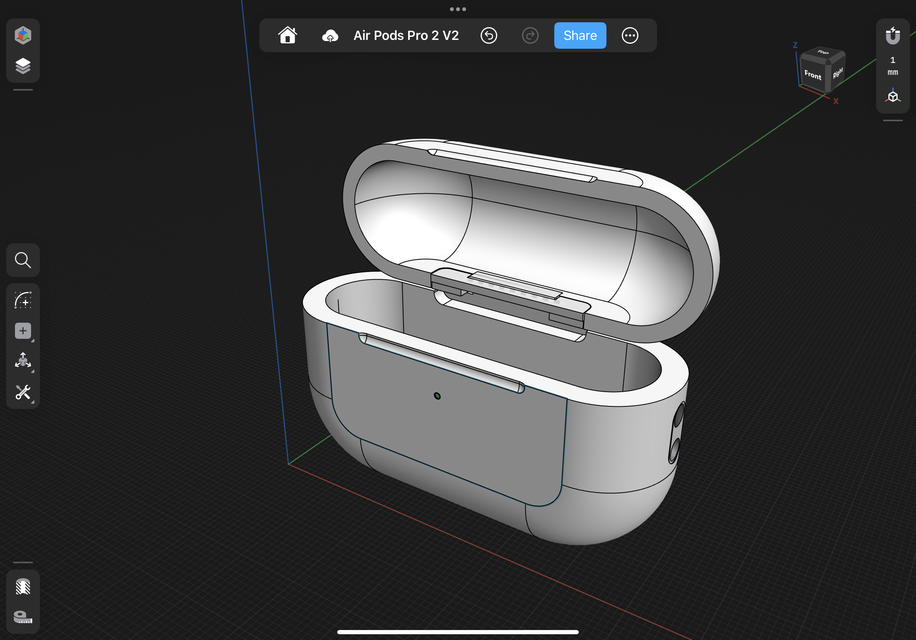Change the 1 mm grid spacing setting
This screenshot has height=640, width=916.
point(892,64)
